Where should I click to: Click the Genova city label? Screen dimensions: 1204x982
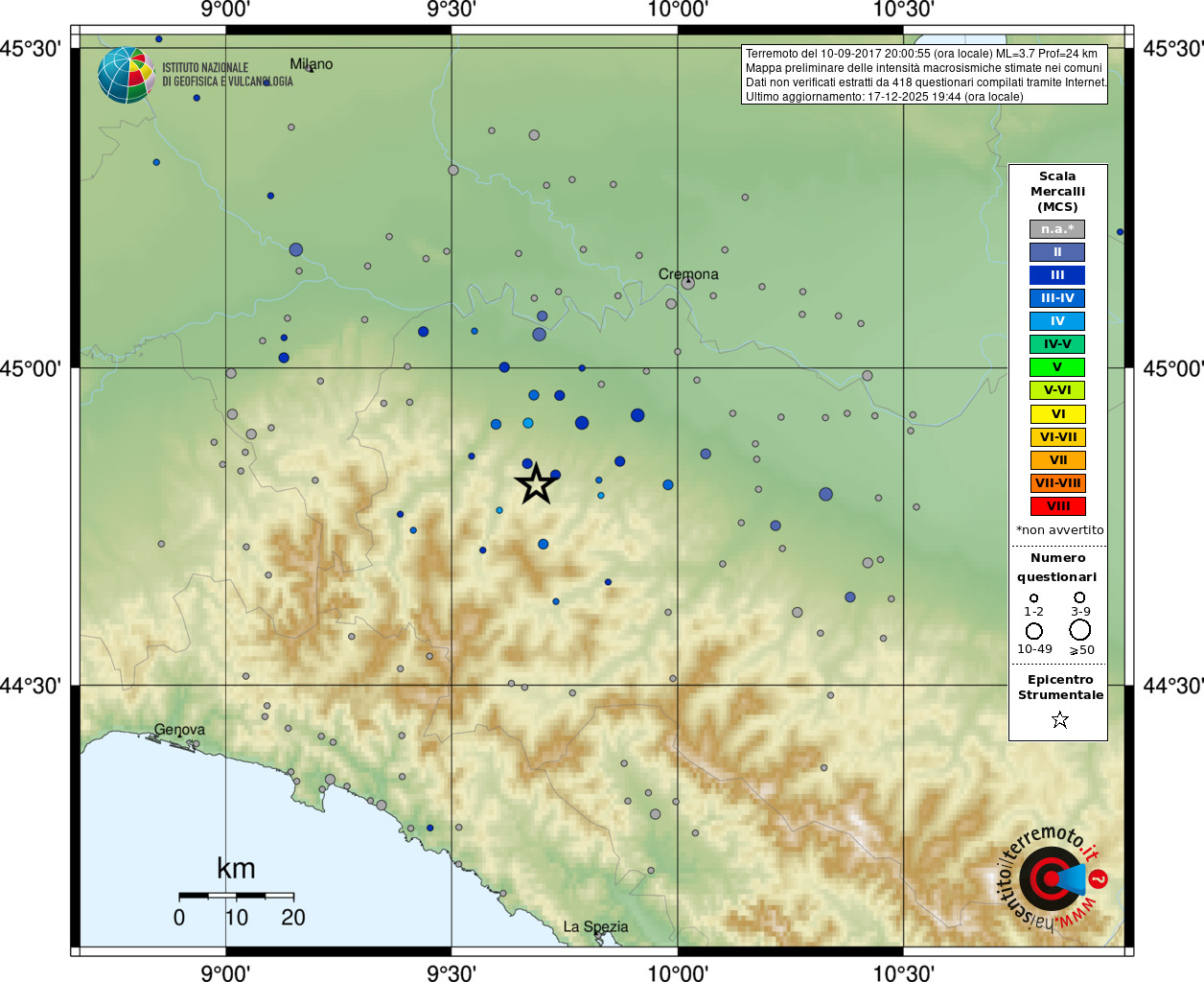pyautogui.click(x=179, y=730)
